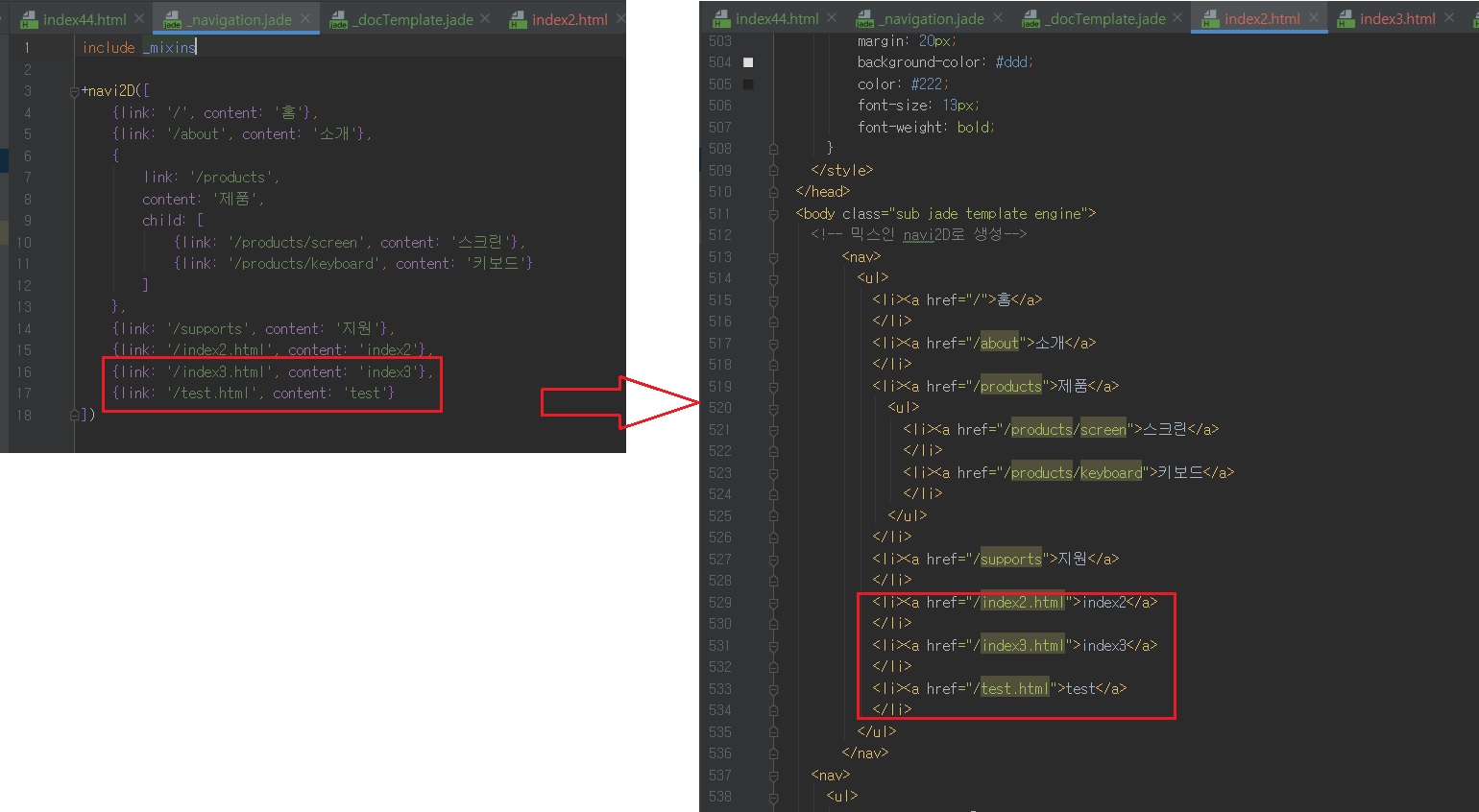Click the file icon on the index3.html tab

coord(1346,19)
